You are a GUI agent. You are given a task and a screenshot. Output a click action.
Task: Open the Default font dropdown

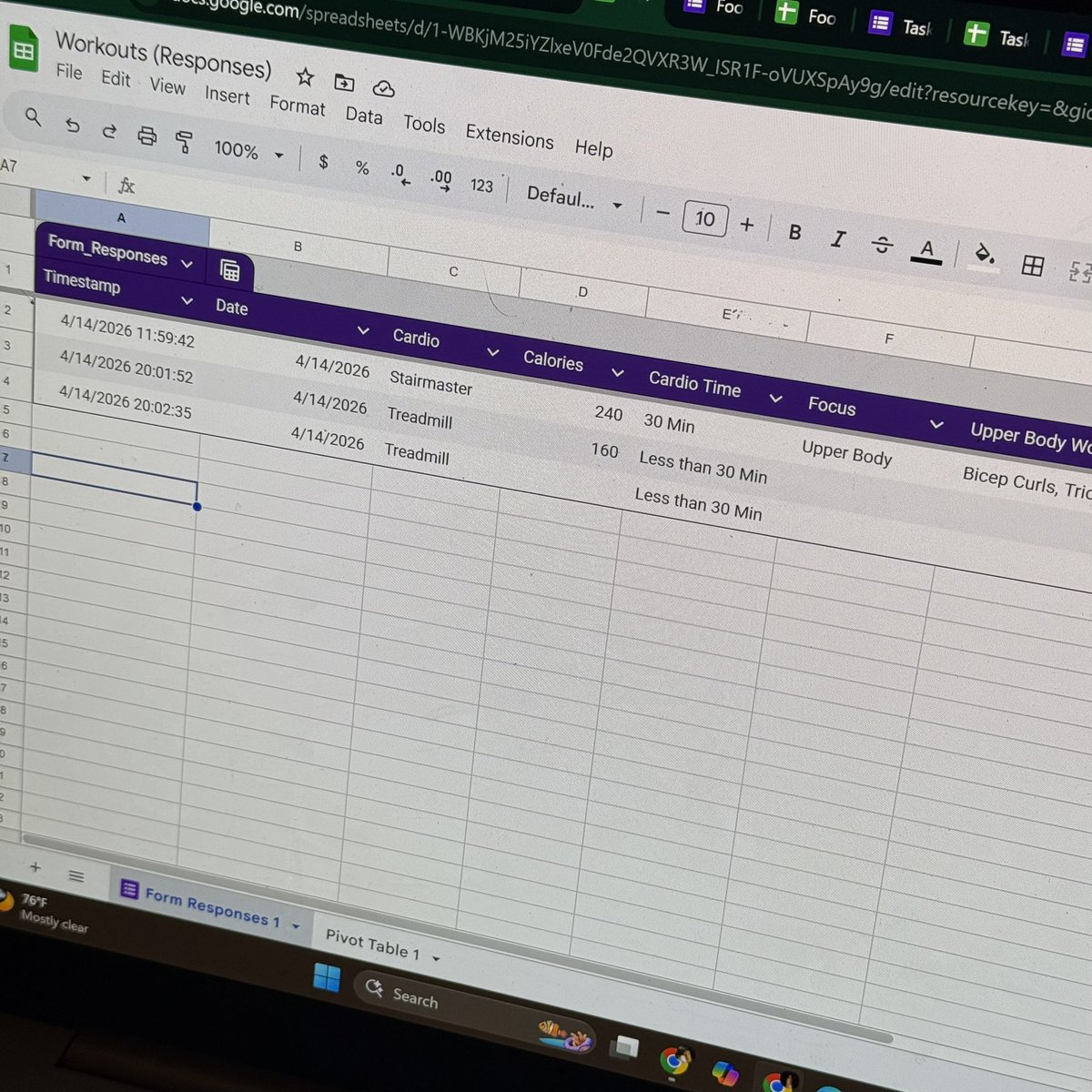[x=574, y=198]
